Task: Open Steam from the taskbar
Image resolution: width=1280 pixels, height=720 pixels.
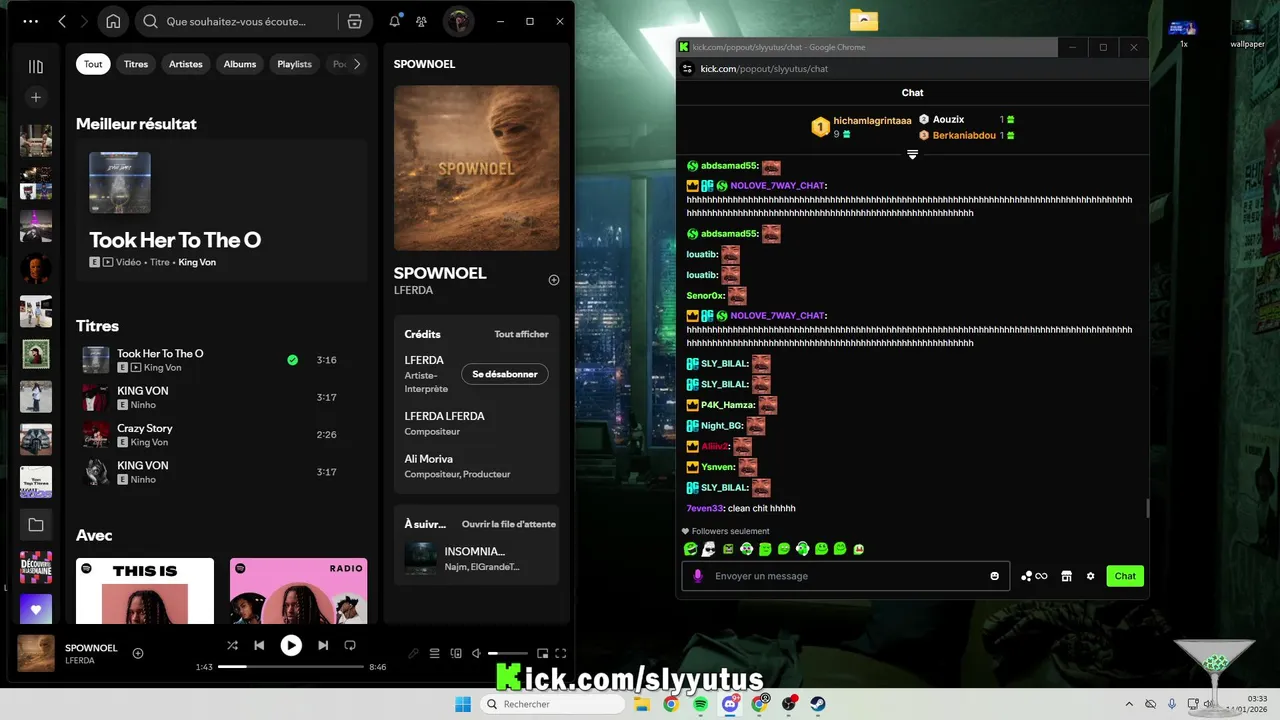Action: 818,704
